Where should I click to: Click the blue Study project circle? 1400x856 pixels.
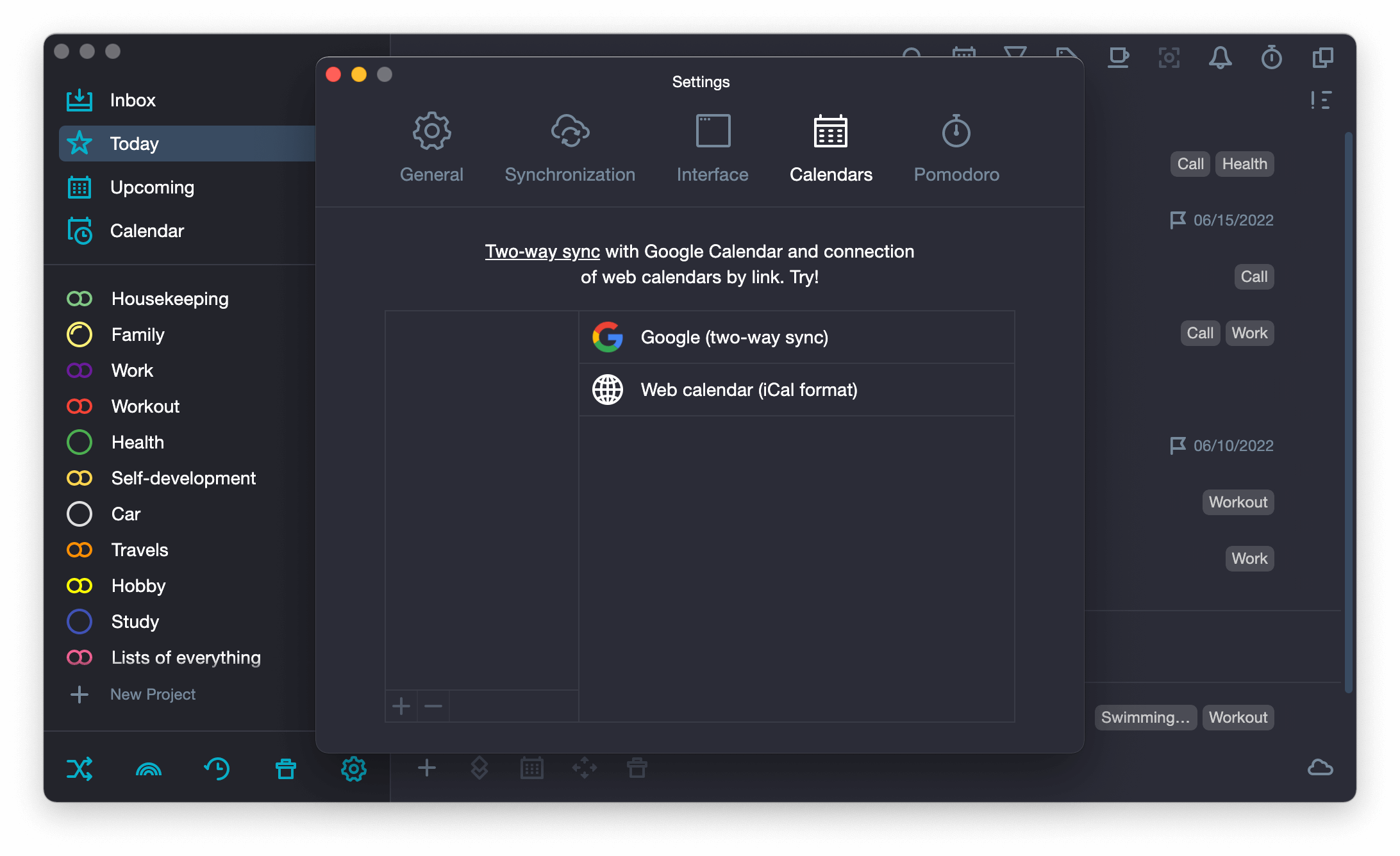(x=79, y=621)
